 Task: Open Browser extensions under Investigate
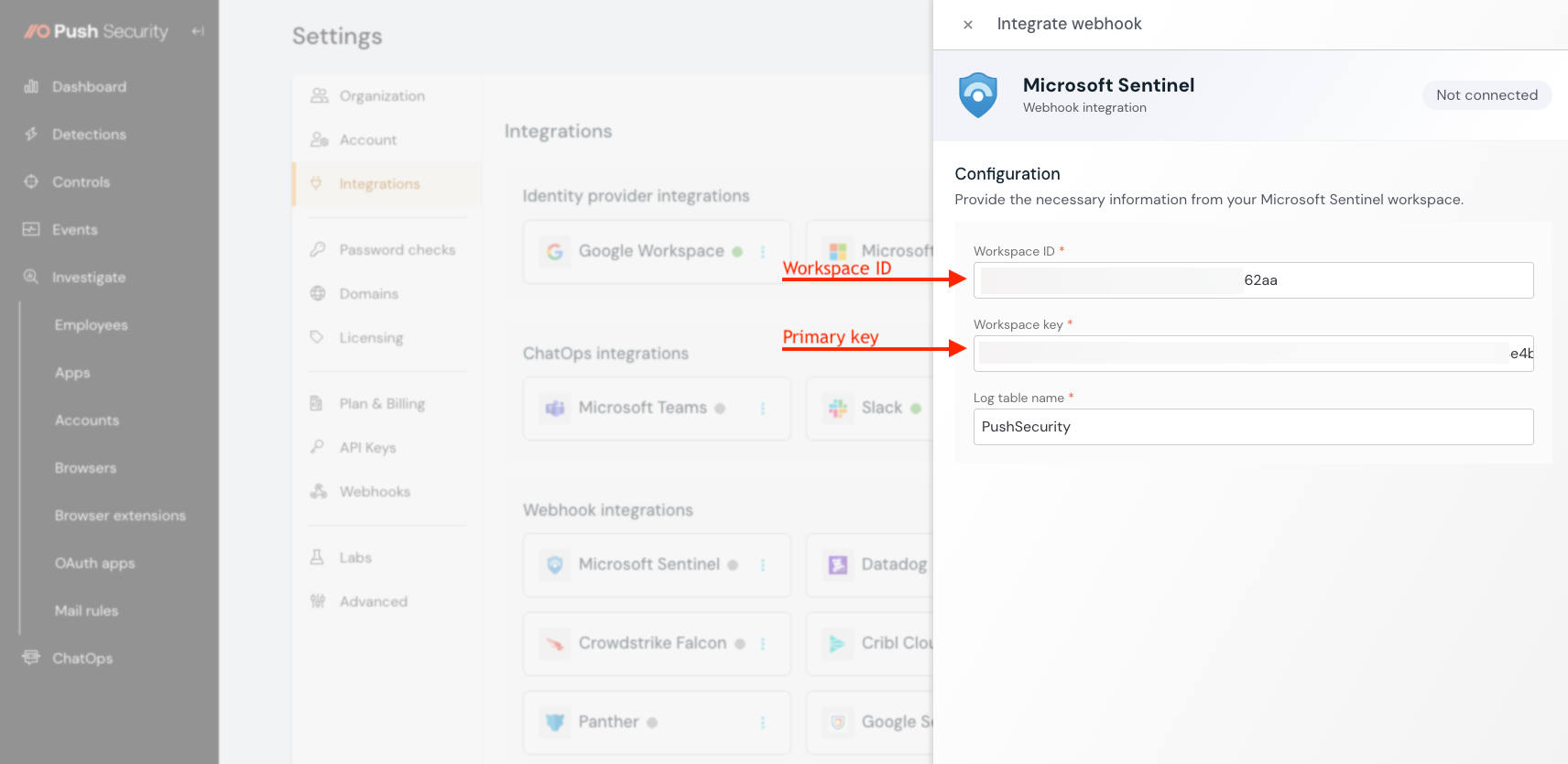(x=120, y=516)
